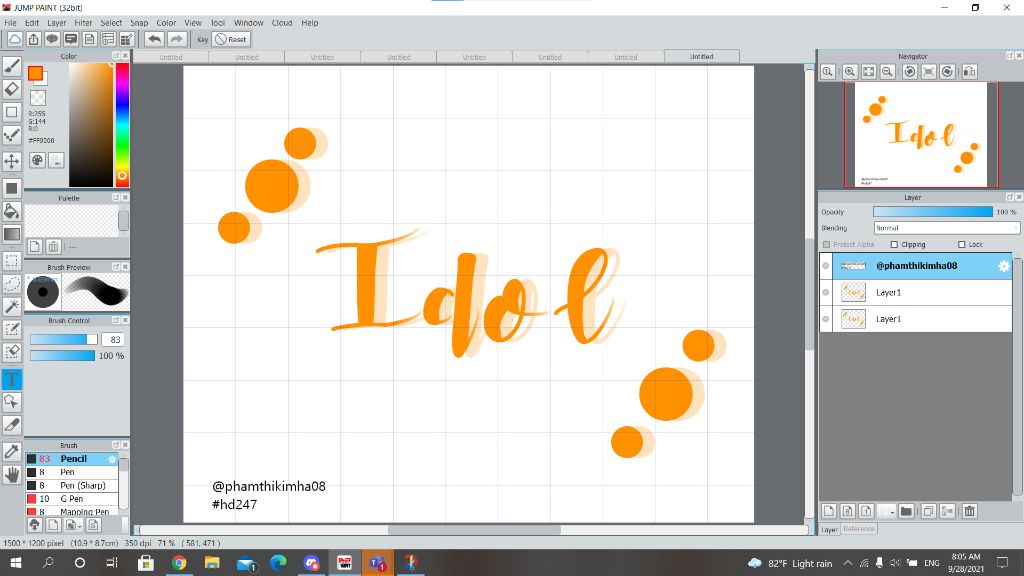
Task: Enable the Clipping checkbox
Action: (894, 244)
